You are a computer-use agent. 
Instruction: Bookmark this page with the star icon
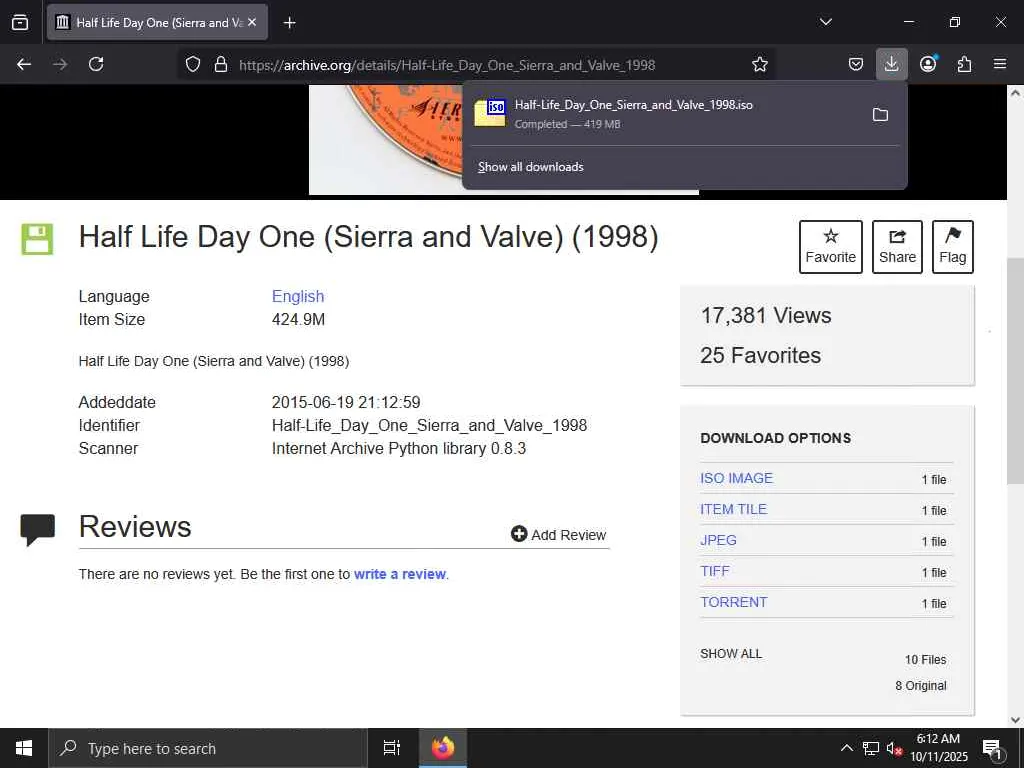coord(760,64)
